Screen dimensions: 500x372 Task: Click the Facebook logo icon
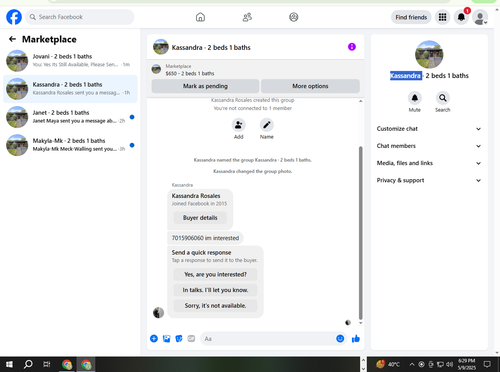coord(14,17)
